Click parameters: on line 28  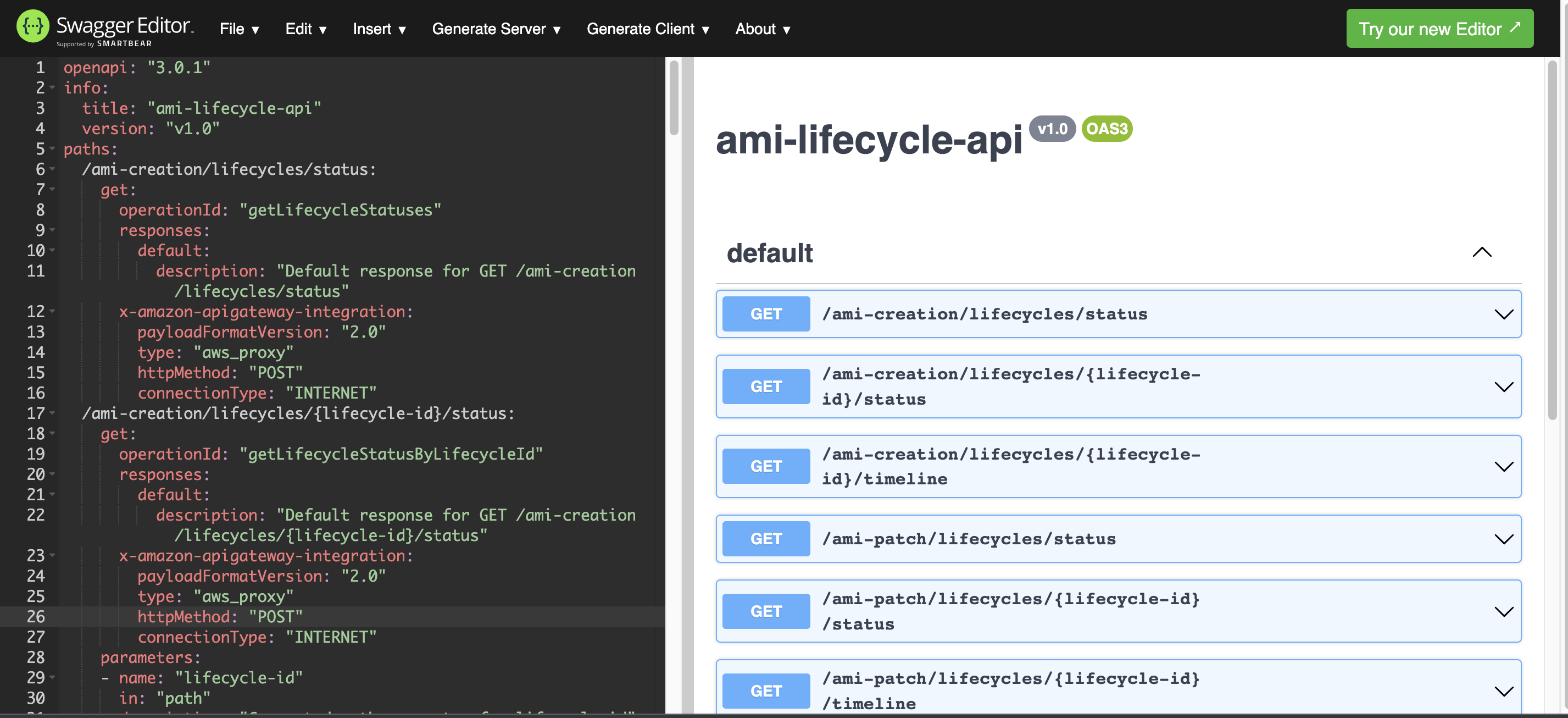point(151,658)
